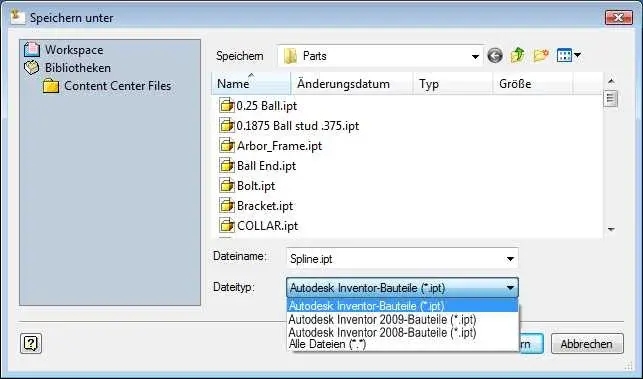643x379 pixels.
Task: Click the file list scrollbar thumb
Action: click(x=611, y=99)
